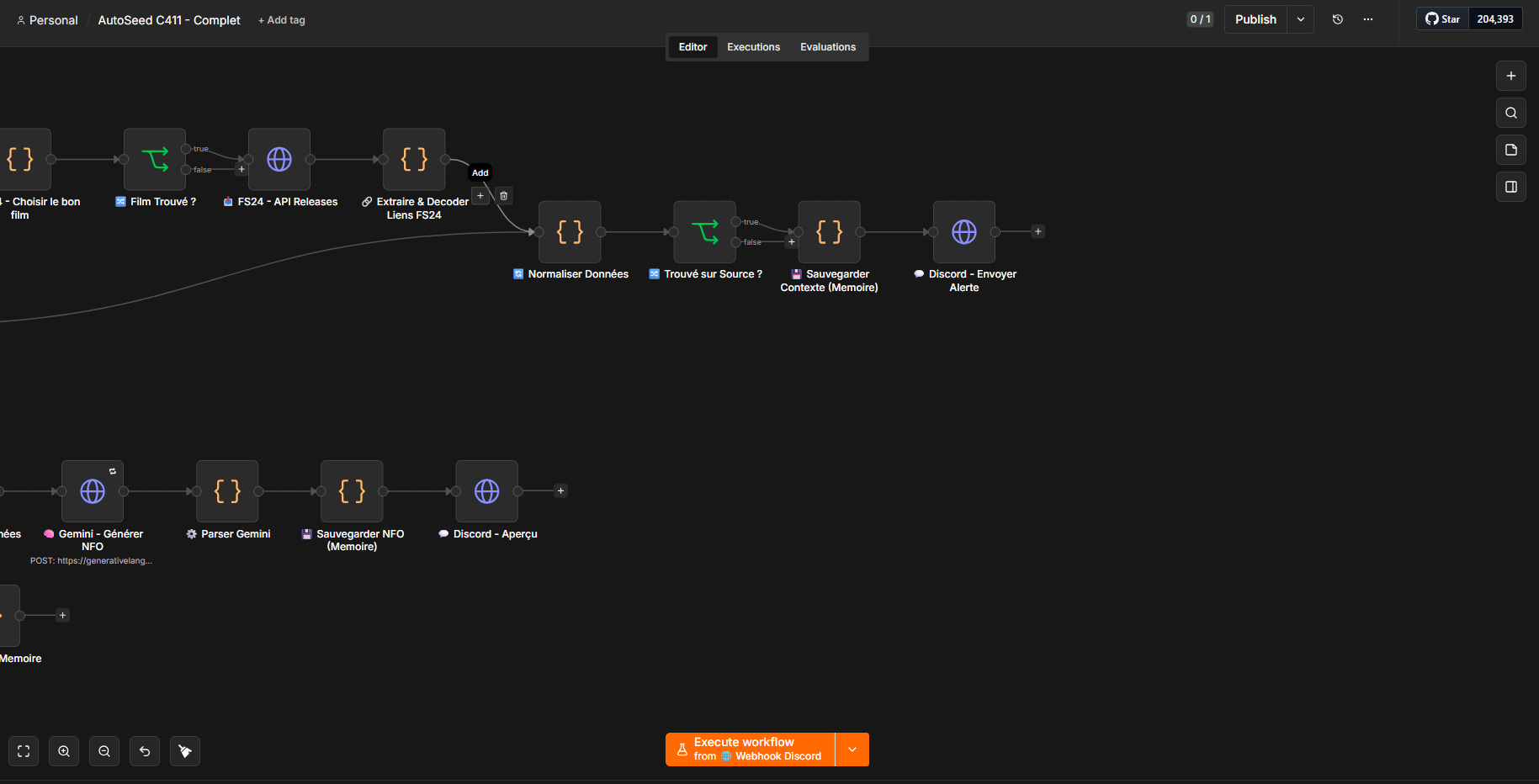The image size is (1539, 784).
Task: Add a node with the plus button
Action: pyautogui.click(x=1511, y=76)
